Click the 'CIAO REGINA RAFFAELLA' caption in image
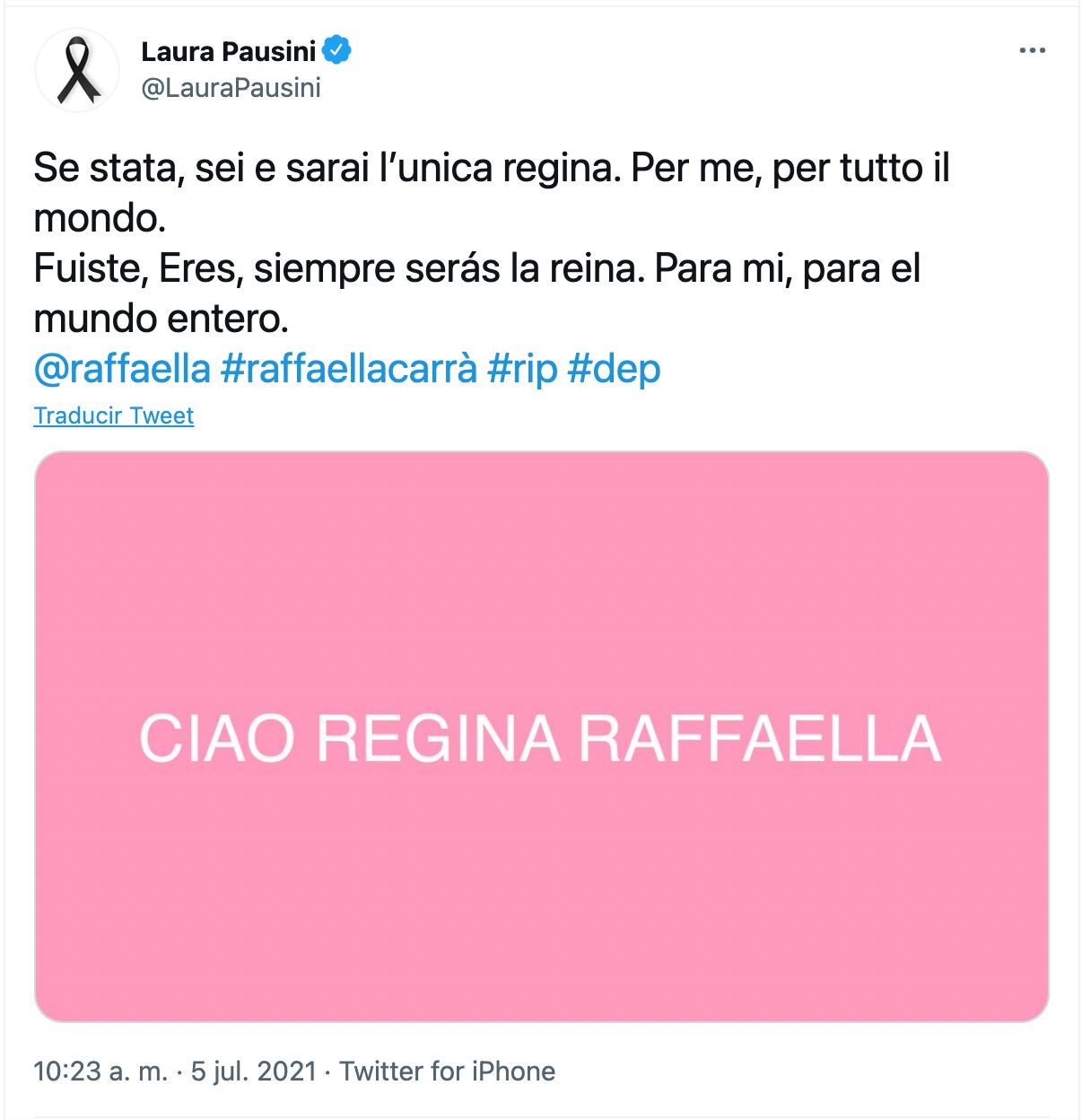 point(540,739)
